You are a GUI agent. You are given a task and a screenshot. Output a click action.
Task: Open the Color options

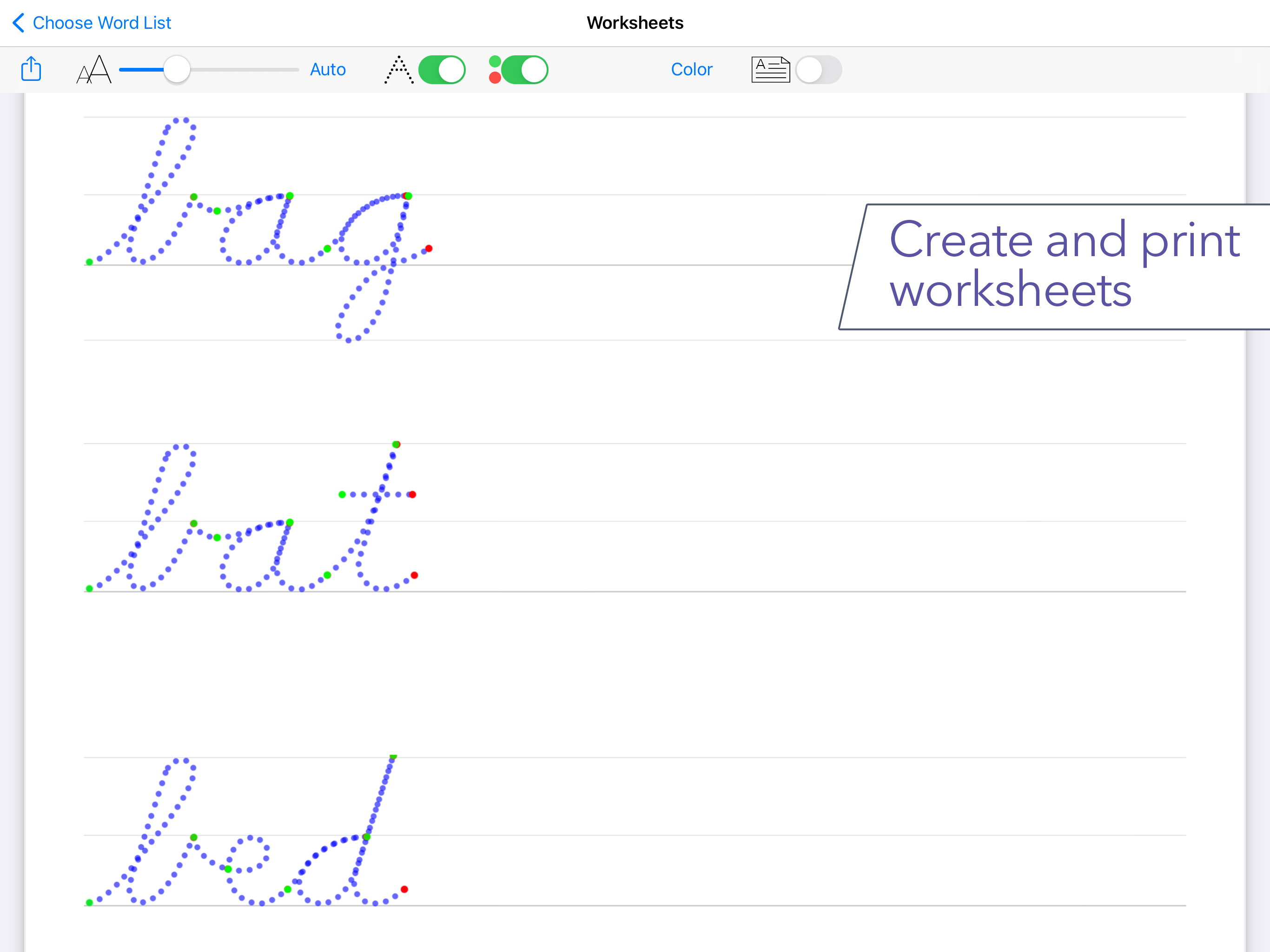pyautogui.click(x=691, y=69)
